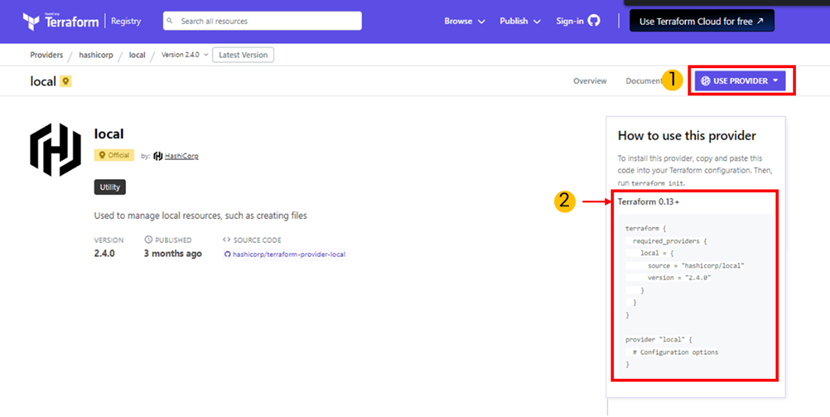
Task: Click the version value 2.4.0 under VERSION
Action: pyautogui.click(x=104, y=253)
